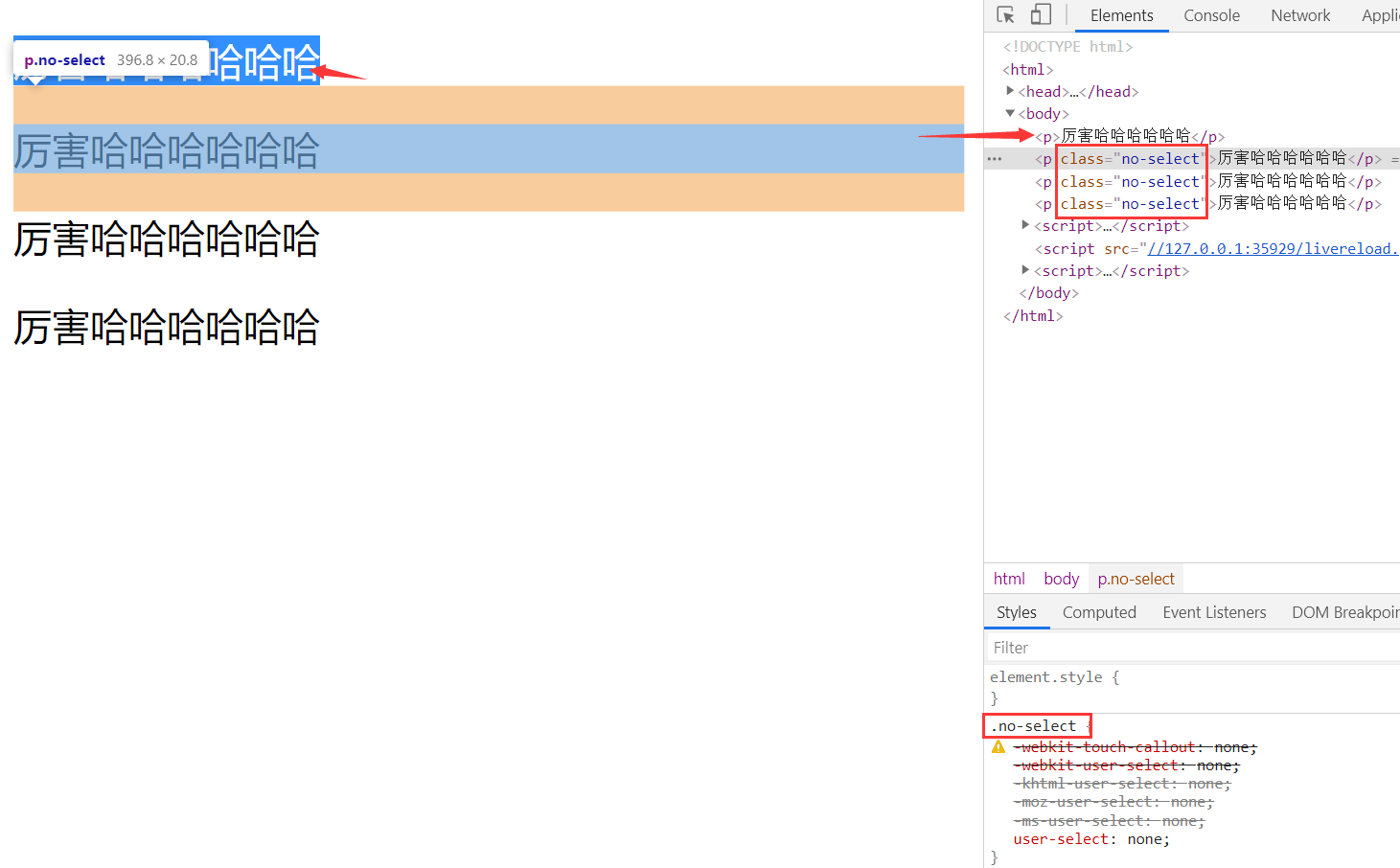The image size is (1400, 868).
Task: Click the none value of user-select
Action: [x=1144, y=839]
